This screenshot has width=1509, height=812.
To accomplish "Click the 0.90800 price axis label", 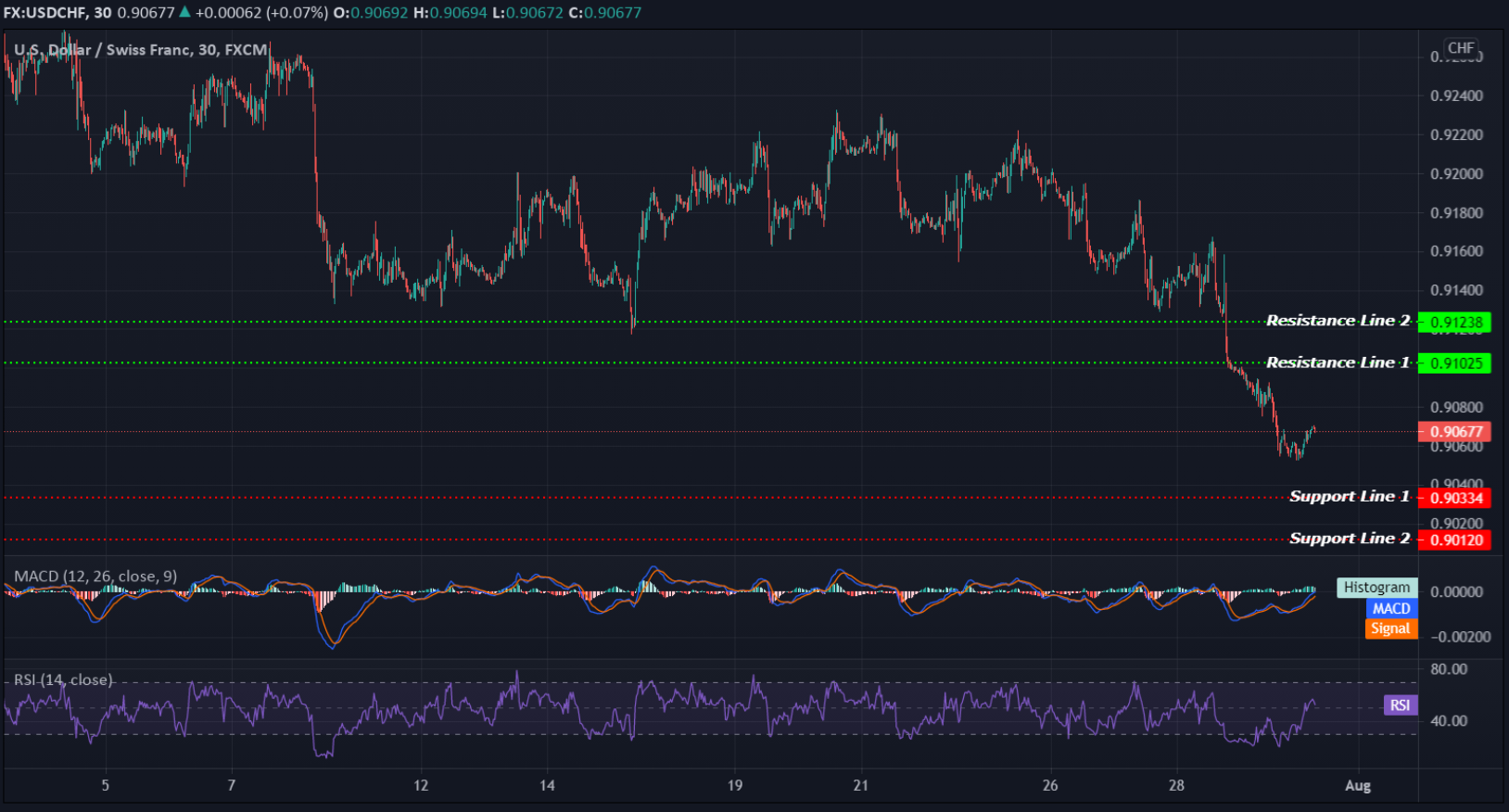I will (x=1456, y=407).
